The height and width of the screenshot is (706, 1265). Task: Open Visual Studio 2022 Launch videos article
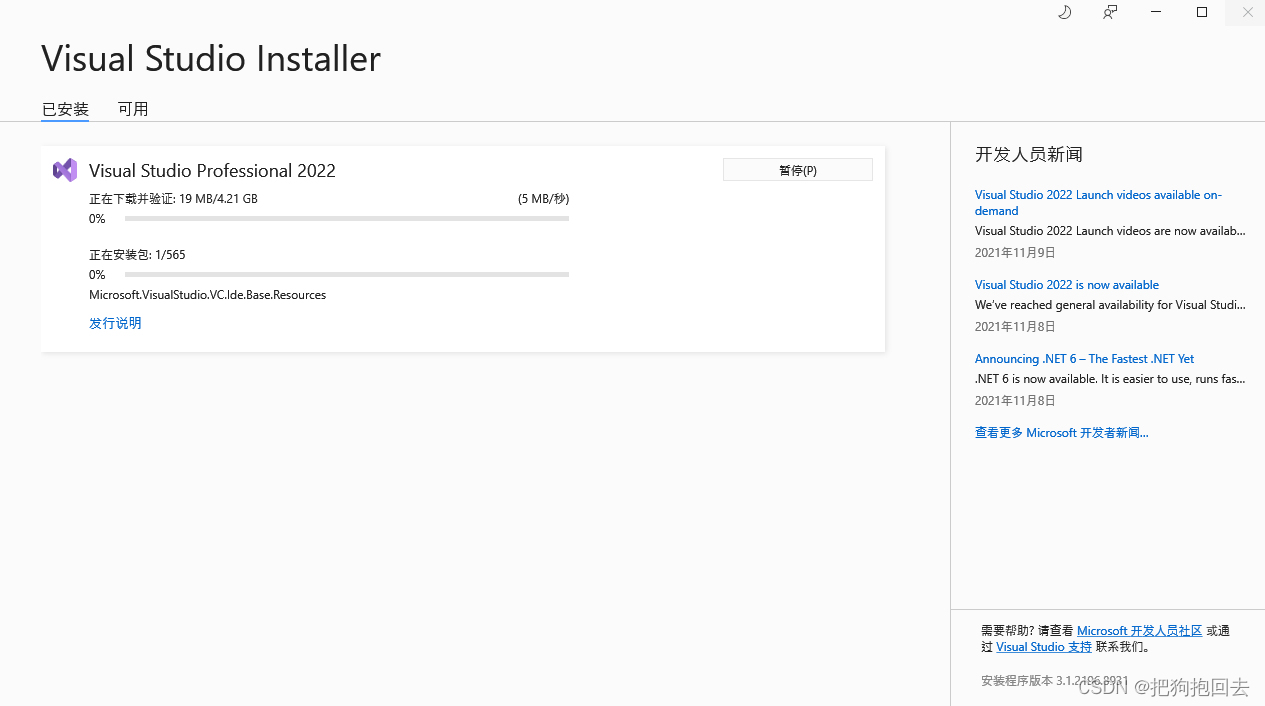[x=1098, y=202]
